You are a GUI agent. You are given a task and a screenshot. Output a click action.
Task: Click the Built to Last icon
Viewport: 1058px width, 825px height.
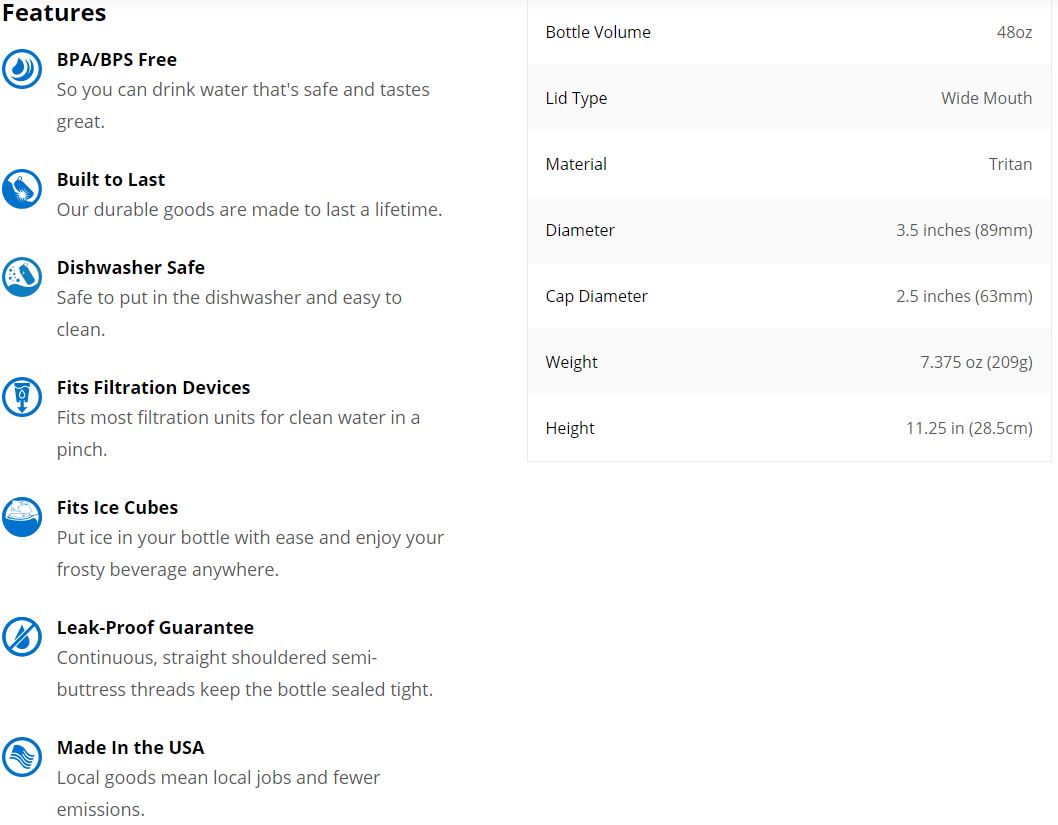coord(22,189)
